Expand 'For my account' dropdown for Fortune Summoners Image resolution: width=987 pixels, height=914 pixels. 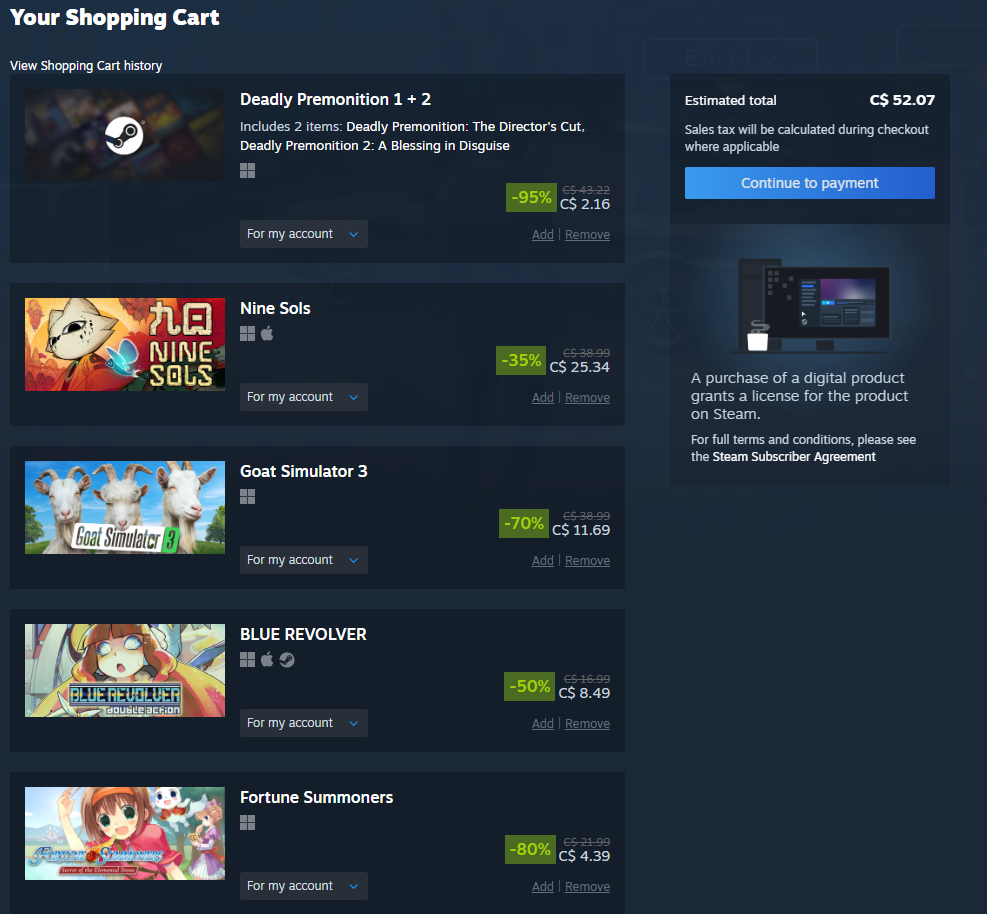coord(303,886)
